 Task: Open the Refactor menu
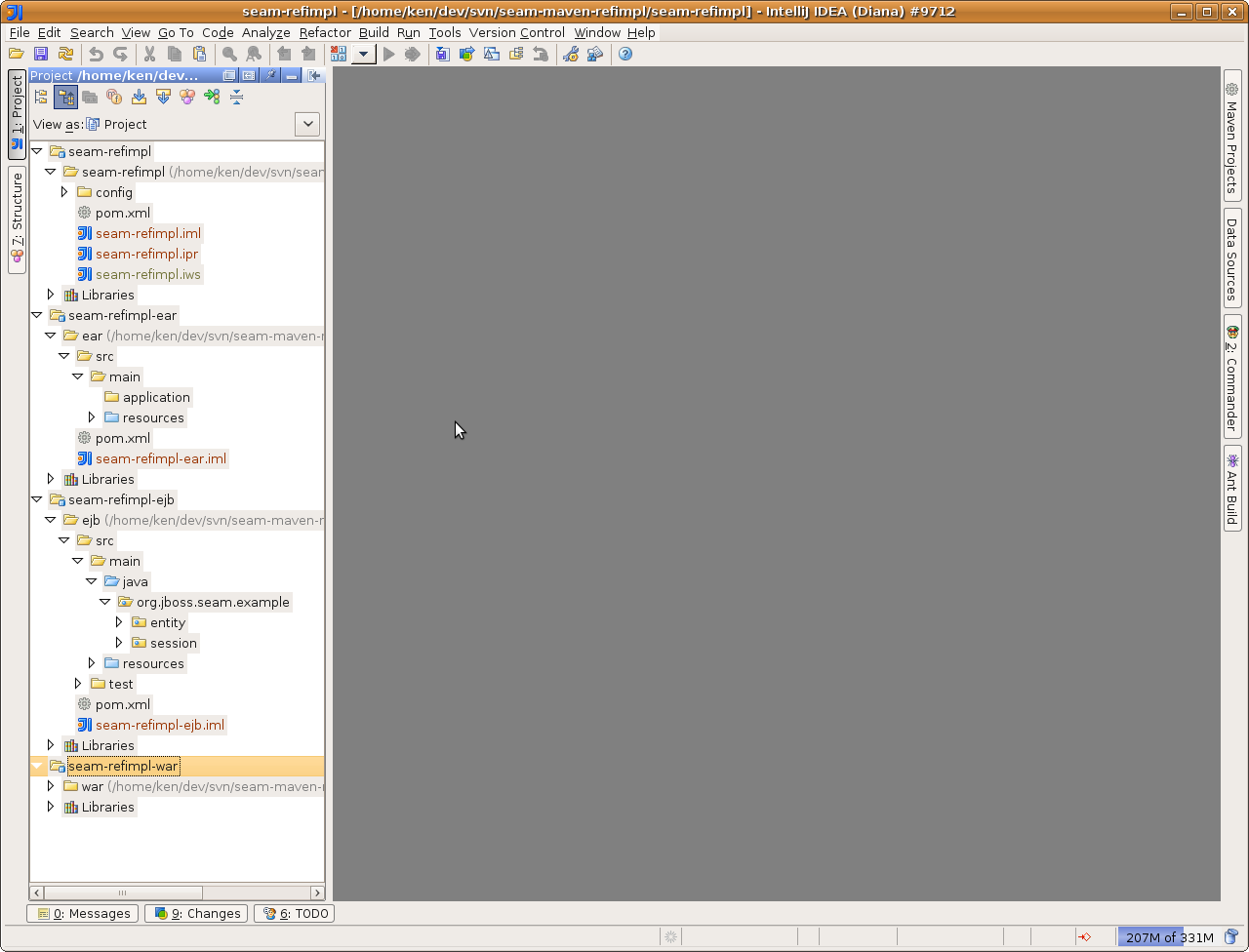click(325, 32)
